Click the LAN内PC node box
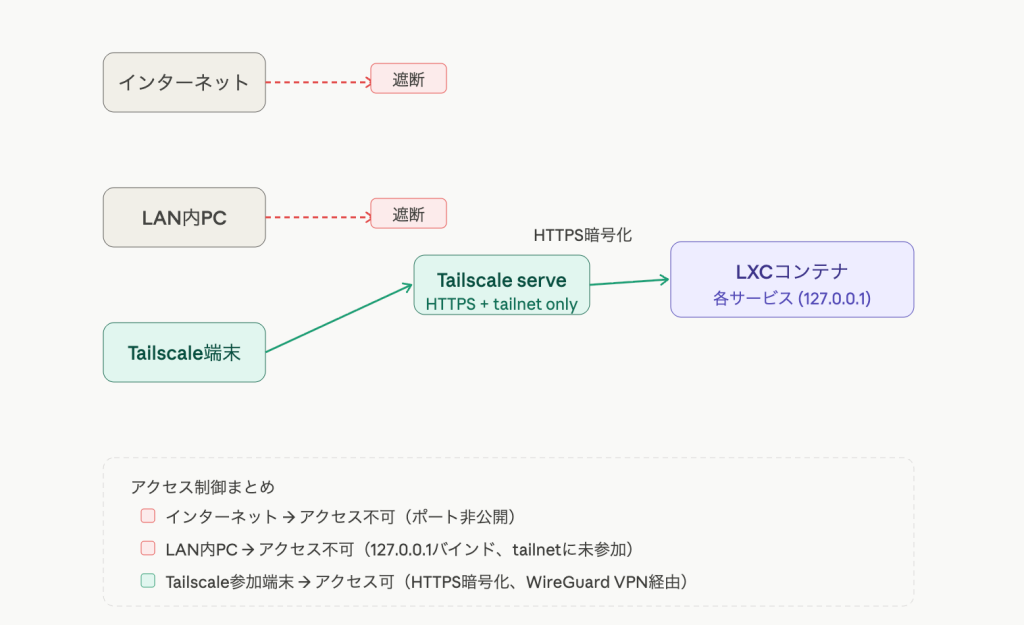This screenshot has height=625, width=1024. 184,217
